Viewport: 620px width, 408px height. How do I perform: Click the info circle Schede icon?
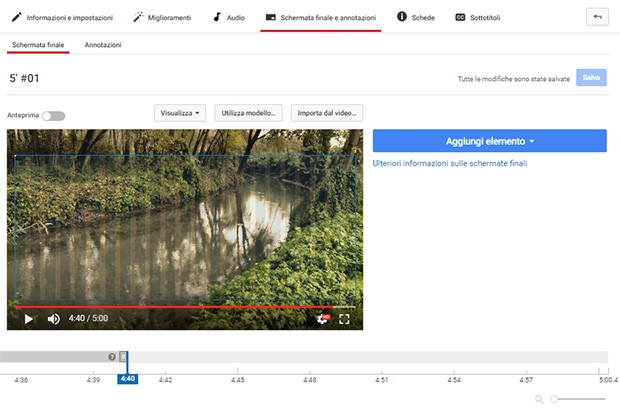(x=402, y=17)
